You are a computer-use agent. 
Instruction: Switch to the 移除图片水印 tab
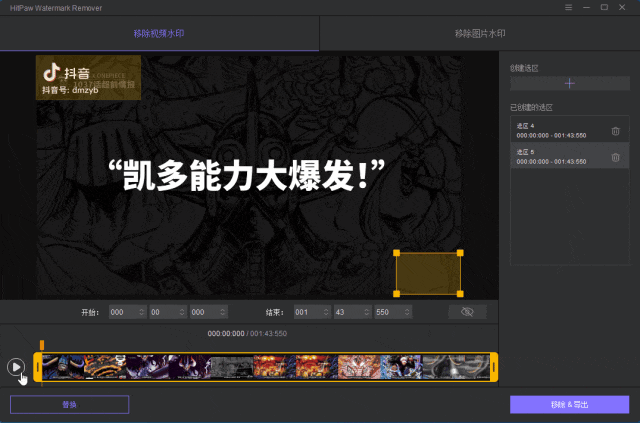click(x=479, y=34)
